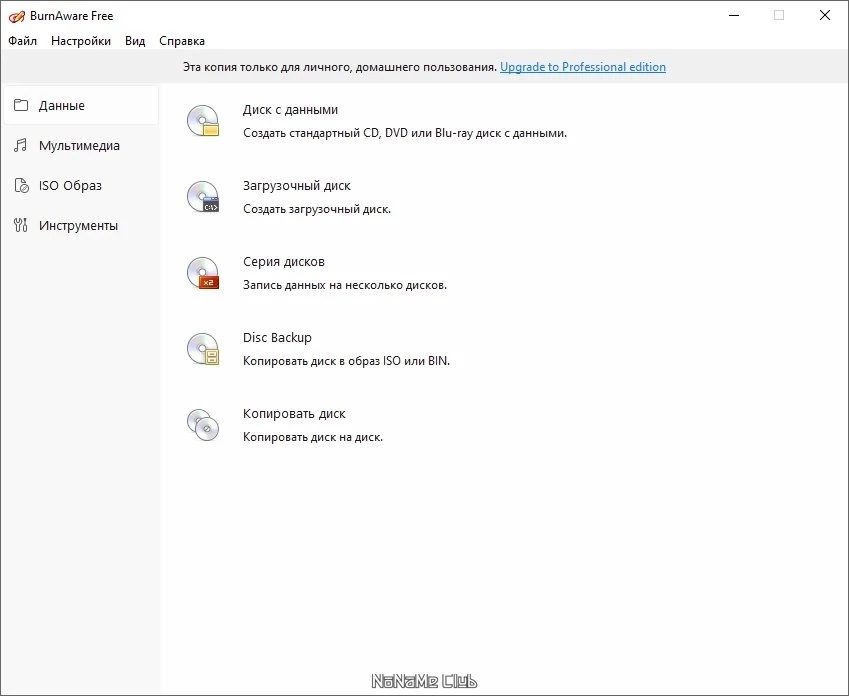Click the Disc Backup icon
The height and width of the screenshot is (696, 849).
pos(203,348)
